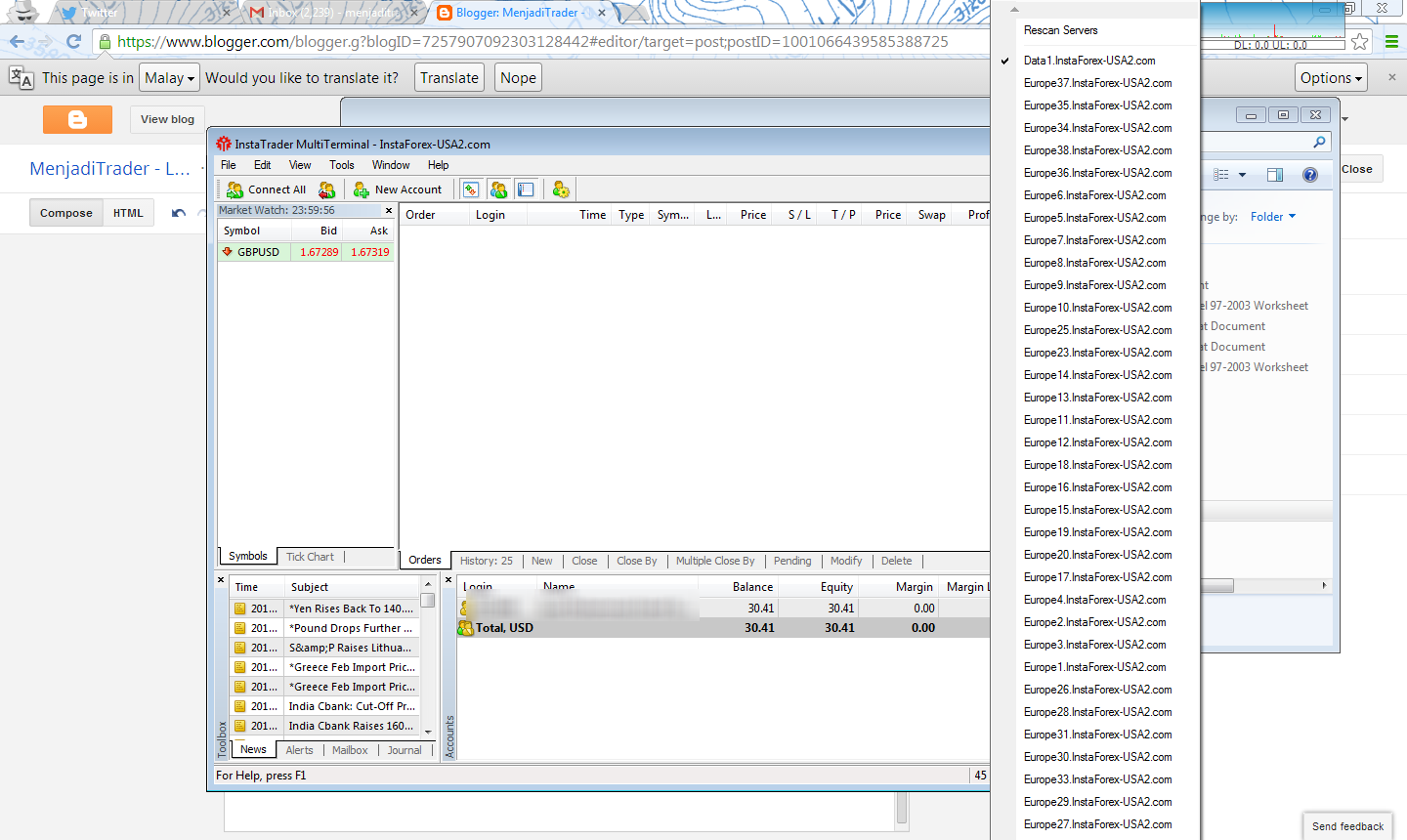Toggle the Toolbox panel toolbar icon
Image resolution: width=1407 pixels, height=840 pixels.
pos(526,189)
